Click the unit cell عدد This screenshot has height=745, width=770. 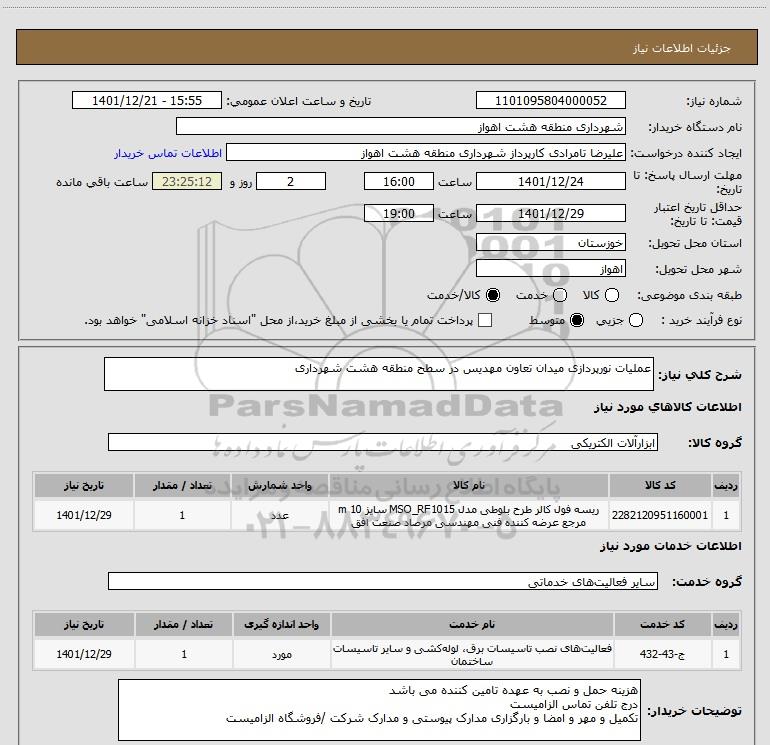pos(279,515)
